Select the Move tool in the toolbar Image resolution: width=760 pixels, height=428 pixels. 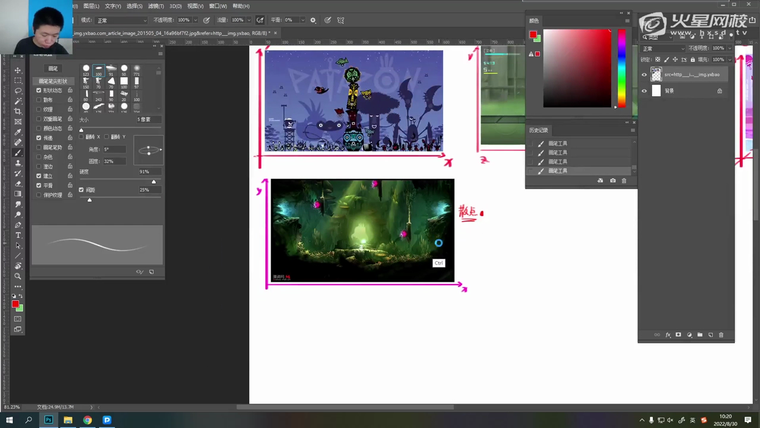click(x=18, y=70)
